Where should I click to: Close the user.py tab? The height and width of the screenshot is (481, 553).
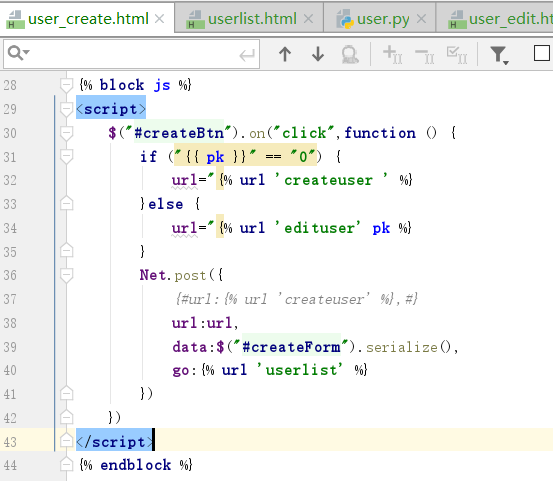421,19
